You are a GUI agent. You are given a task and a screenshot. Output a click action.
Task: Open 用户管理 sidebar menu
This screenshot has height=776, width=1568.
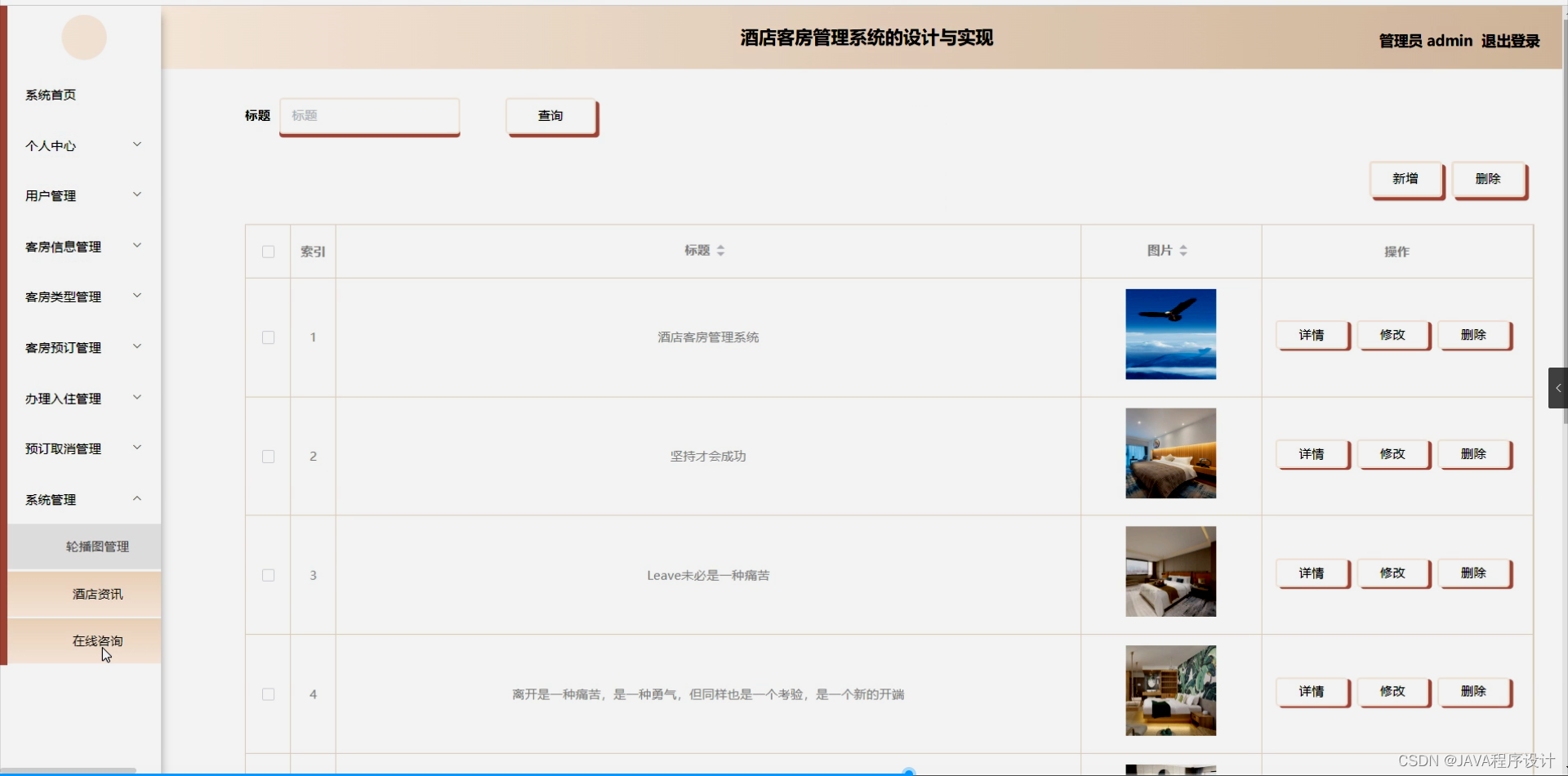tap(51, 196)
